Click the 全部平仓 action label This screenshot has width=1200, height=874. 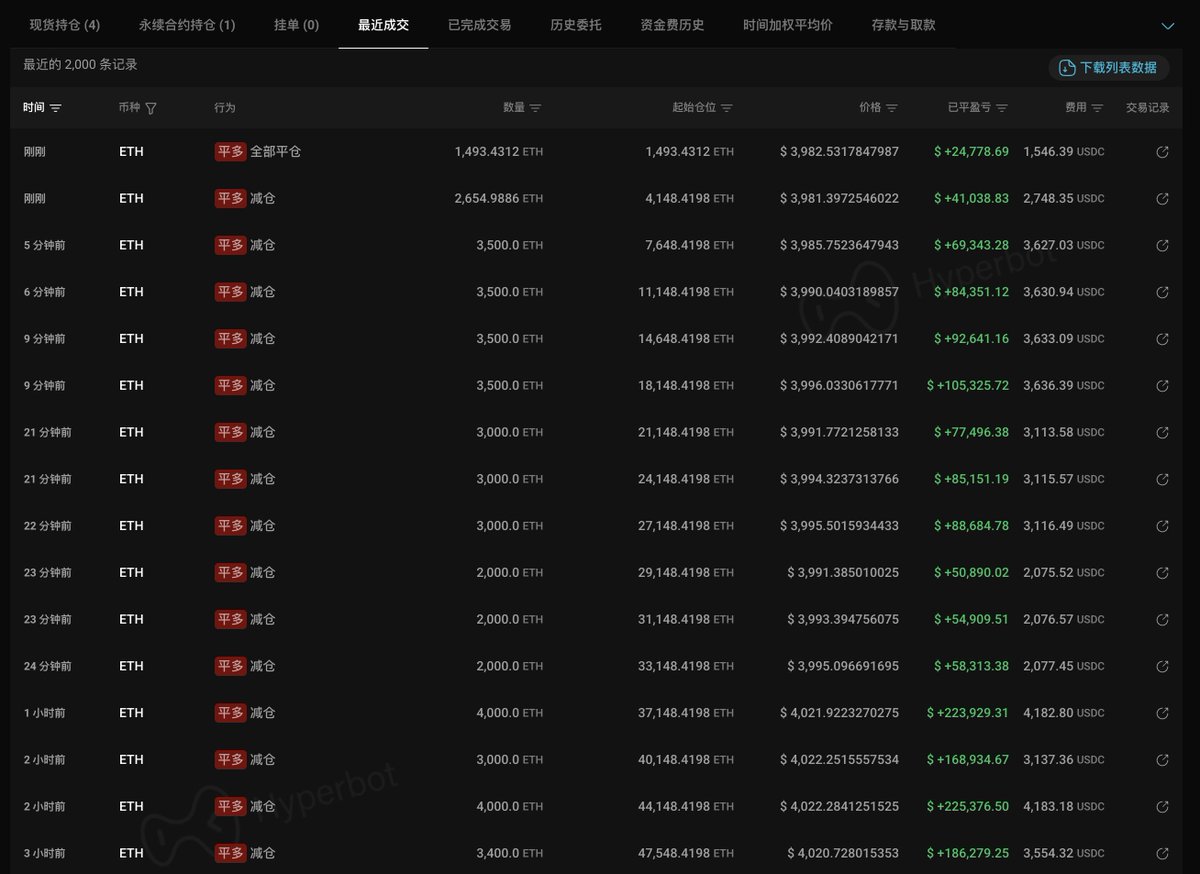click(x=275, y=152)
